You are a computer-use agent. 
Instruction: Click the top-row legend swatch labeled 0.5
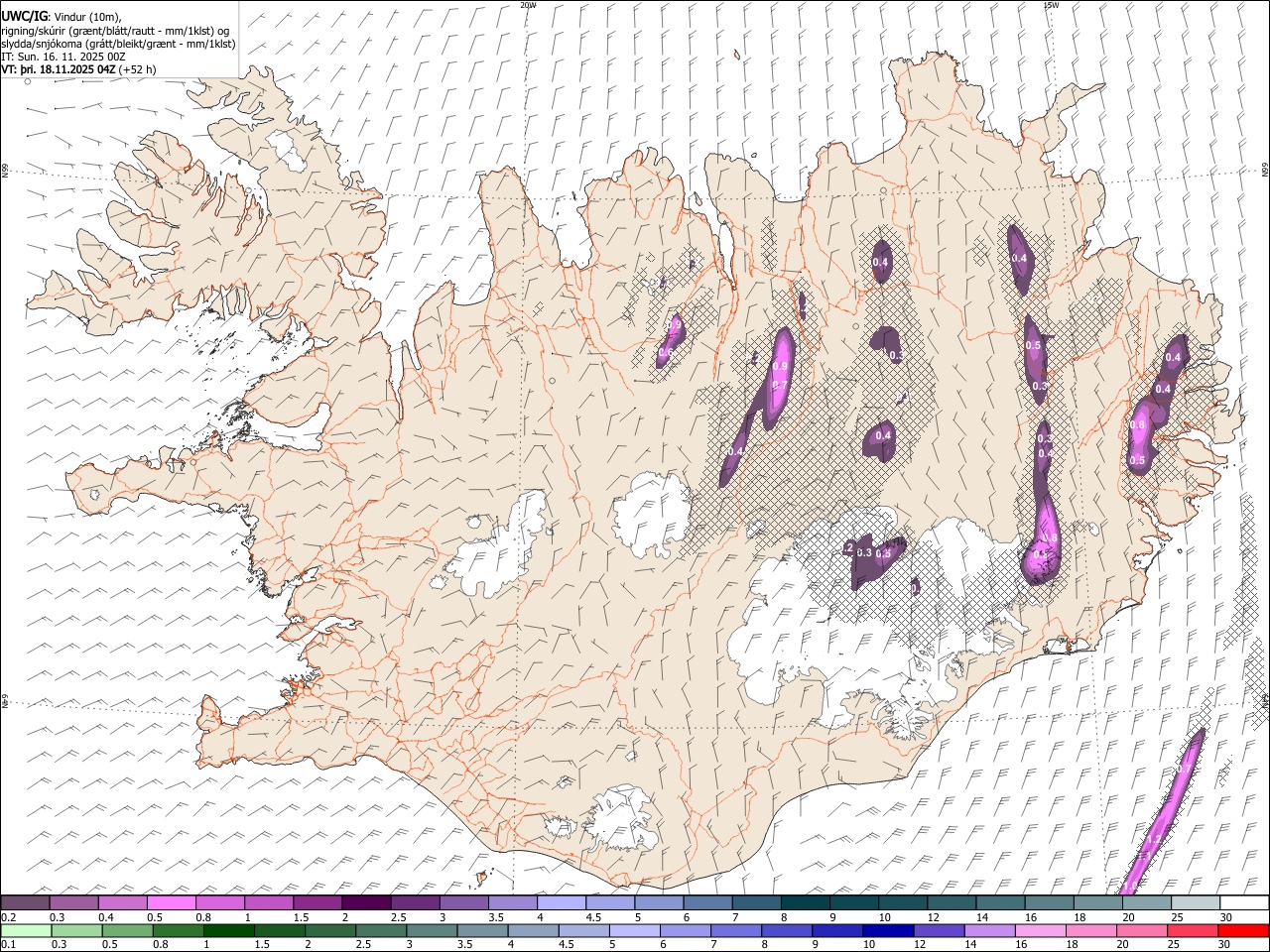tap(171, 902)
